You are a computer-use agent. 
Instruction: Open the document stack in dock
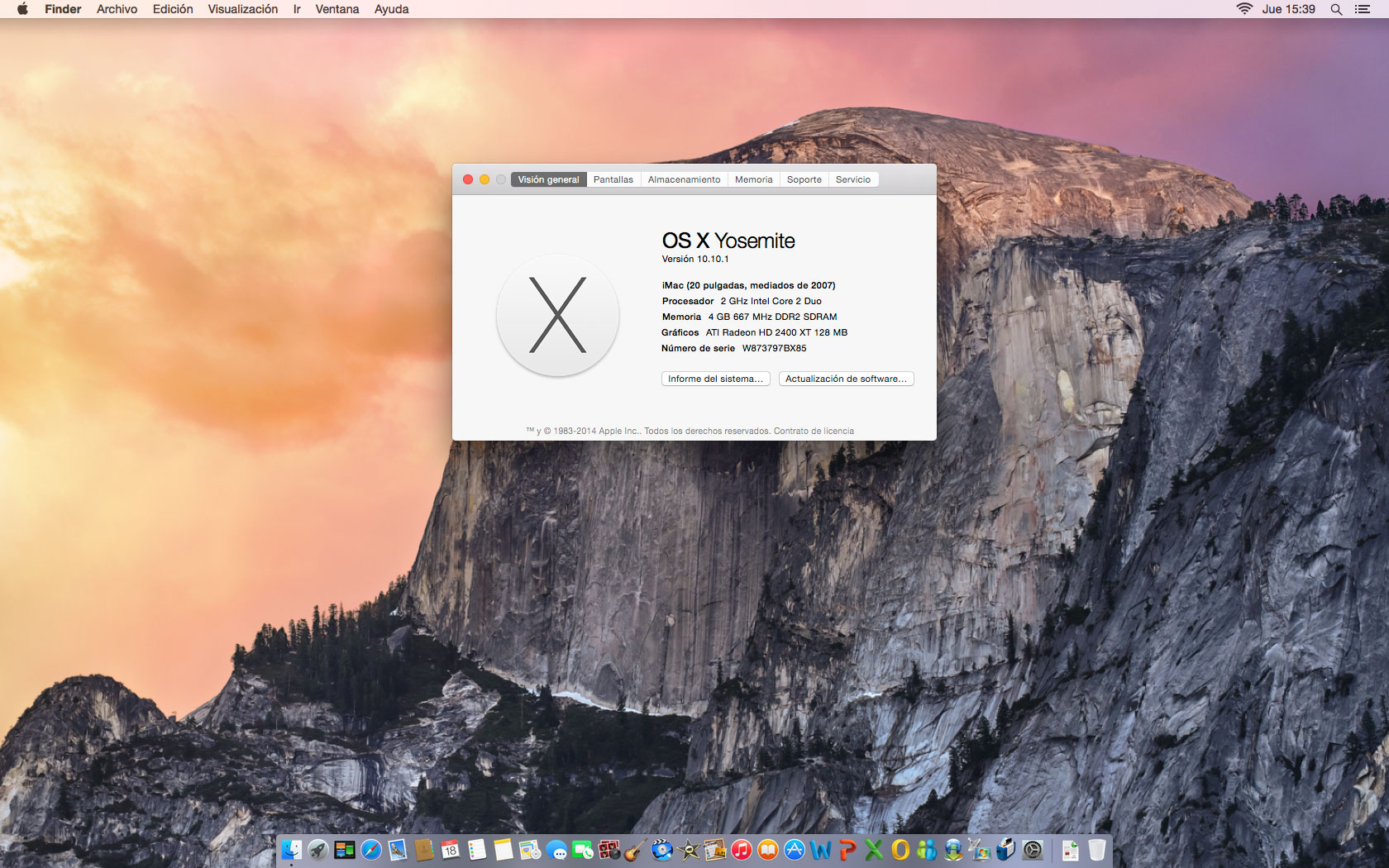pyautogui.click(x=1071, y=850)
